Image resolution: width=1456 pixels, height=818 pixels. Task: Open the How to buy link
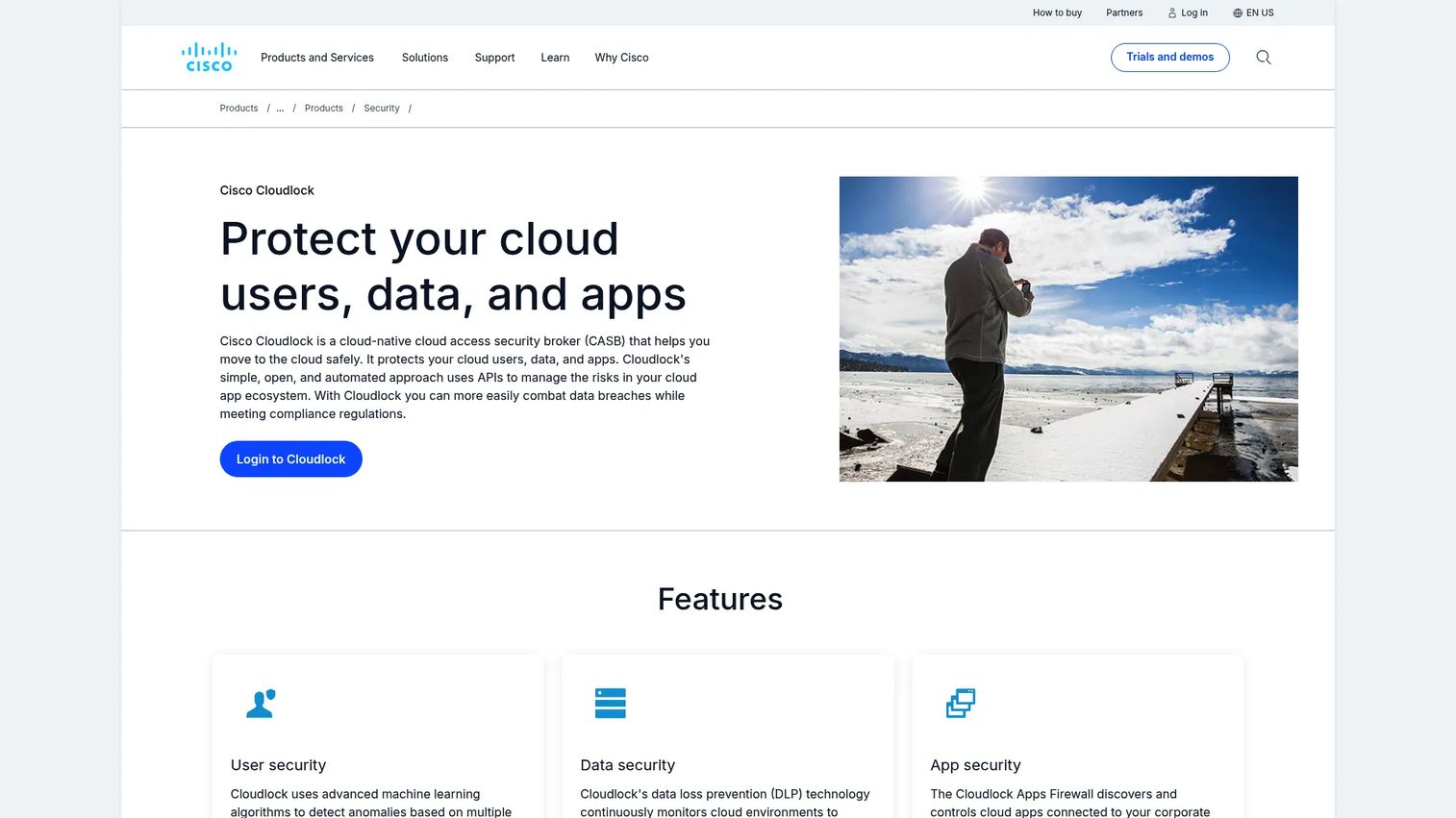click(1057, 12)
